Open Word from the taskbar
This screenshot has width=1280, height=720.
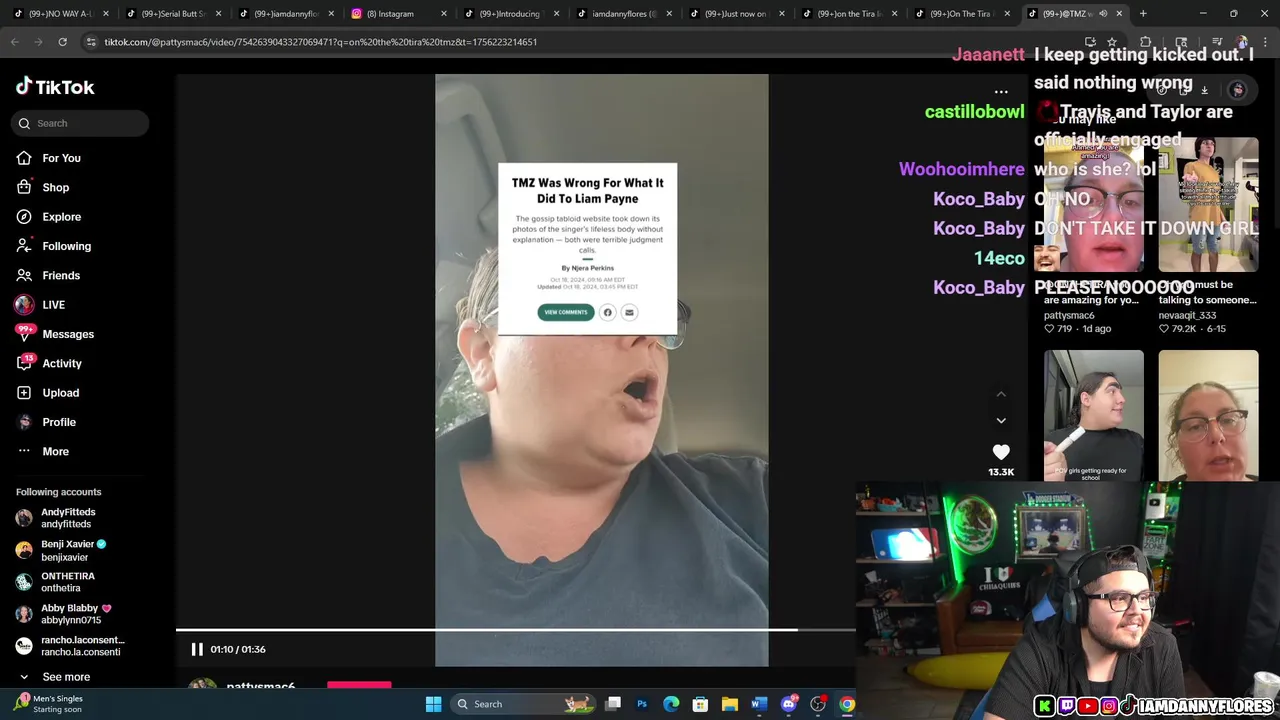point(759,704)
